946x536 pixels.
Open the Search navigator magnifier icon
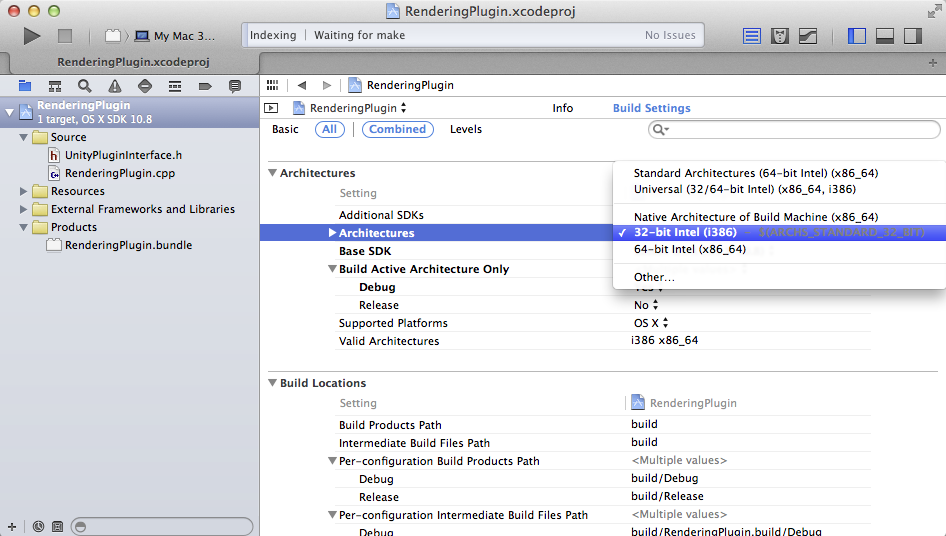(85, 86)
